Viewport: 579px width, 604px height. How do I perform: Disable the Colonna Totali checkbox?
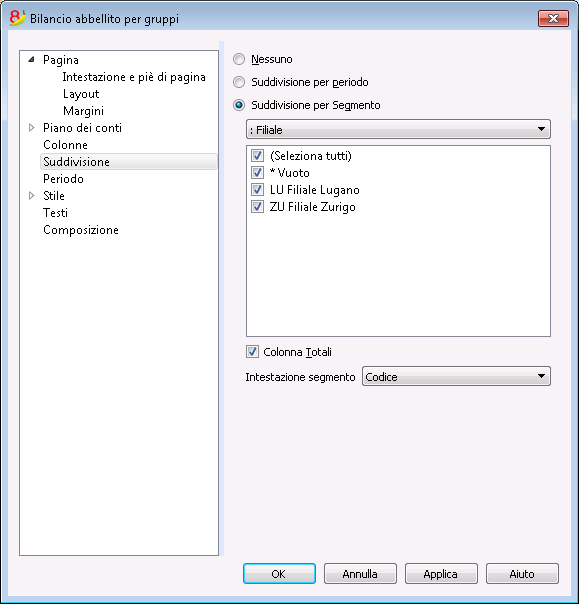tap(252, 352)
